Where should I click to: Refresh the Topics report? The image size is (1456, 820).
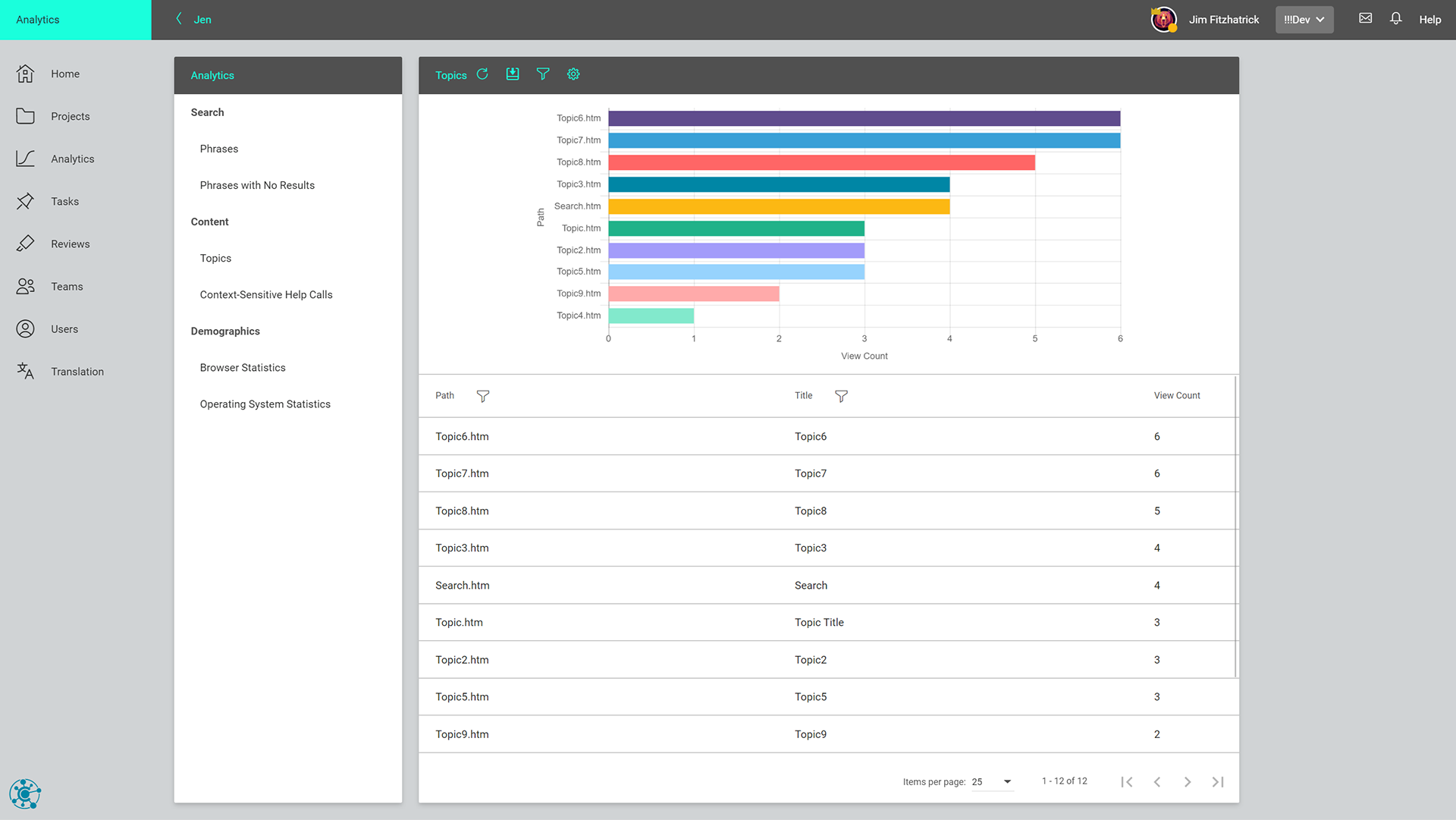482,74
